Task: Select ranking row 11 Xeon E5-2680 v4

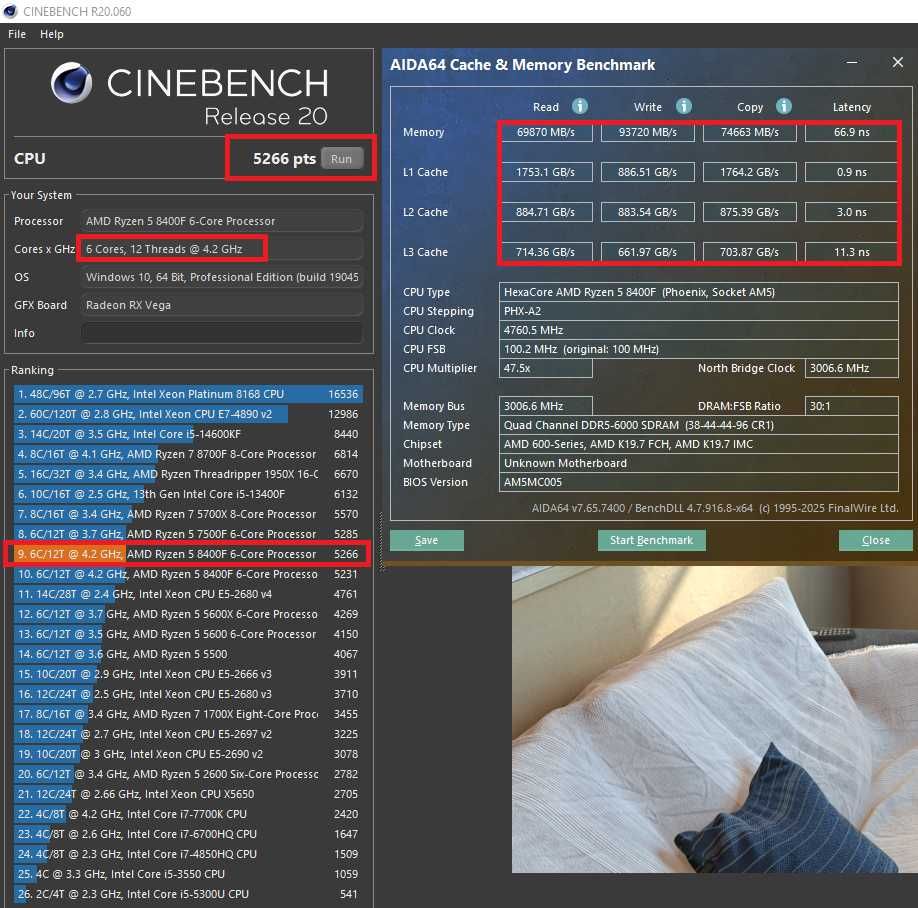Action: 188,594
